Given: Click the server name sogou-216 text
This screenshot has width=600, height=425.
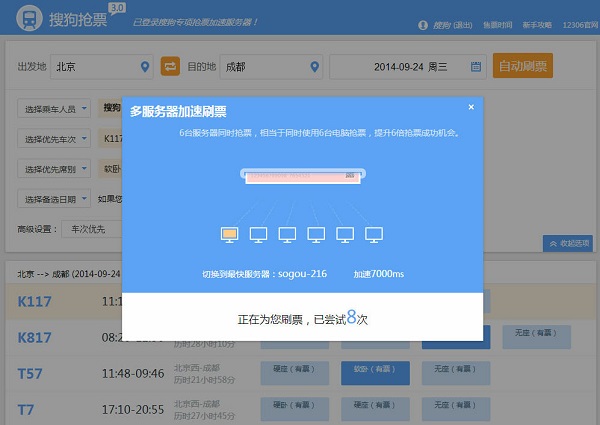Looking at the screenshot, I should [x=302, y=274].
